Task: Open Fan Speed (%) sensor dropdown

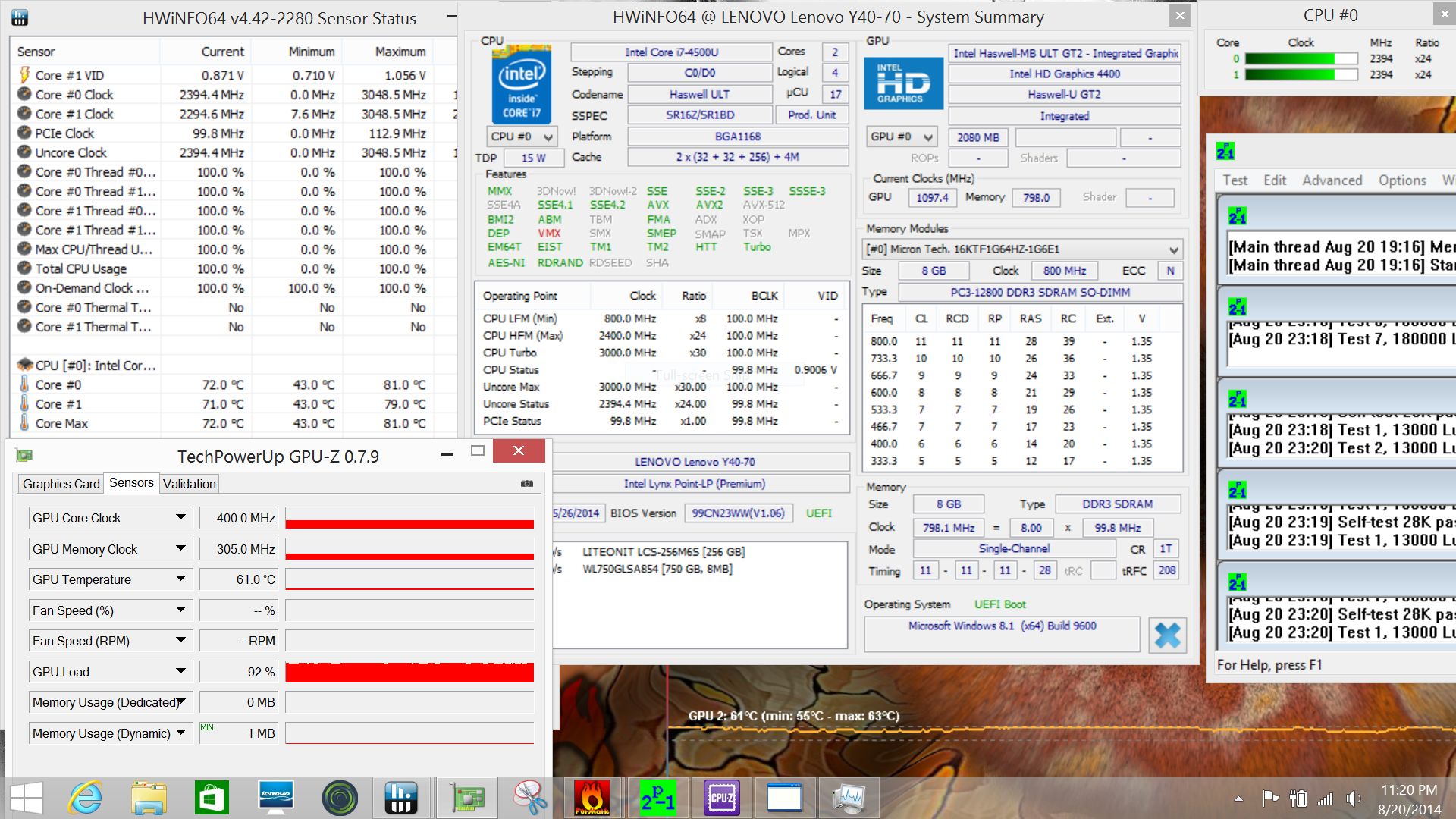Action: [x=180, y=610]
